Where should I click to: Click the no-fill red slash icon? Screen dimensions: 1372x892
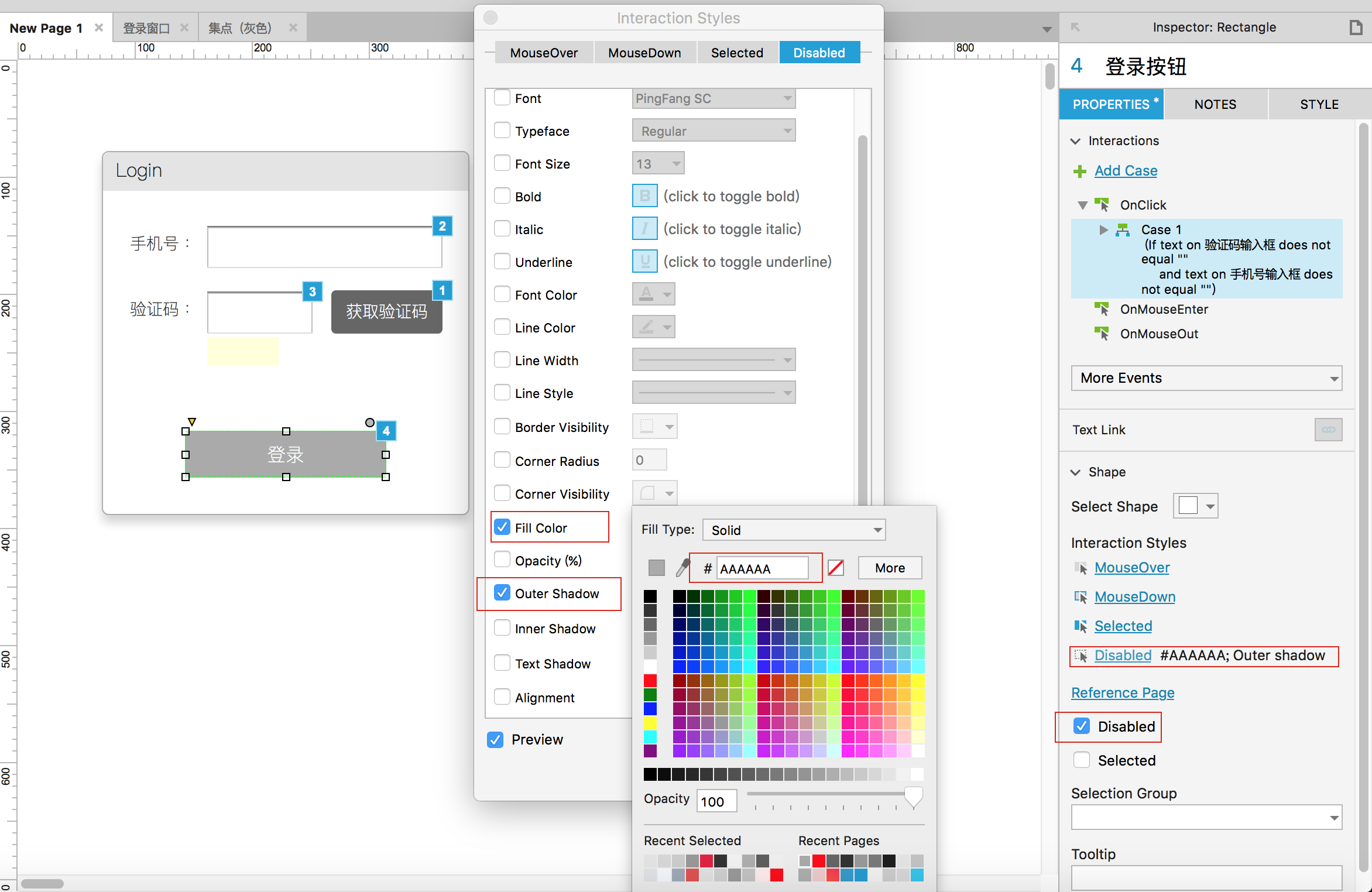pyautogui.click(x=836, y=567)
